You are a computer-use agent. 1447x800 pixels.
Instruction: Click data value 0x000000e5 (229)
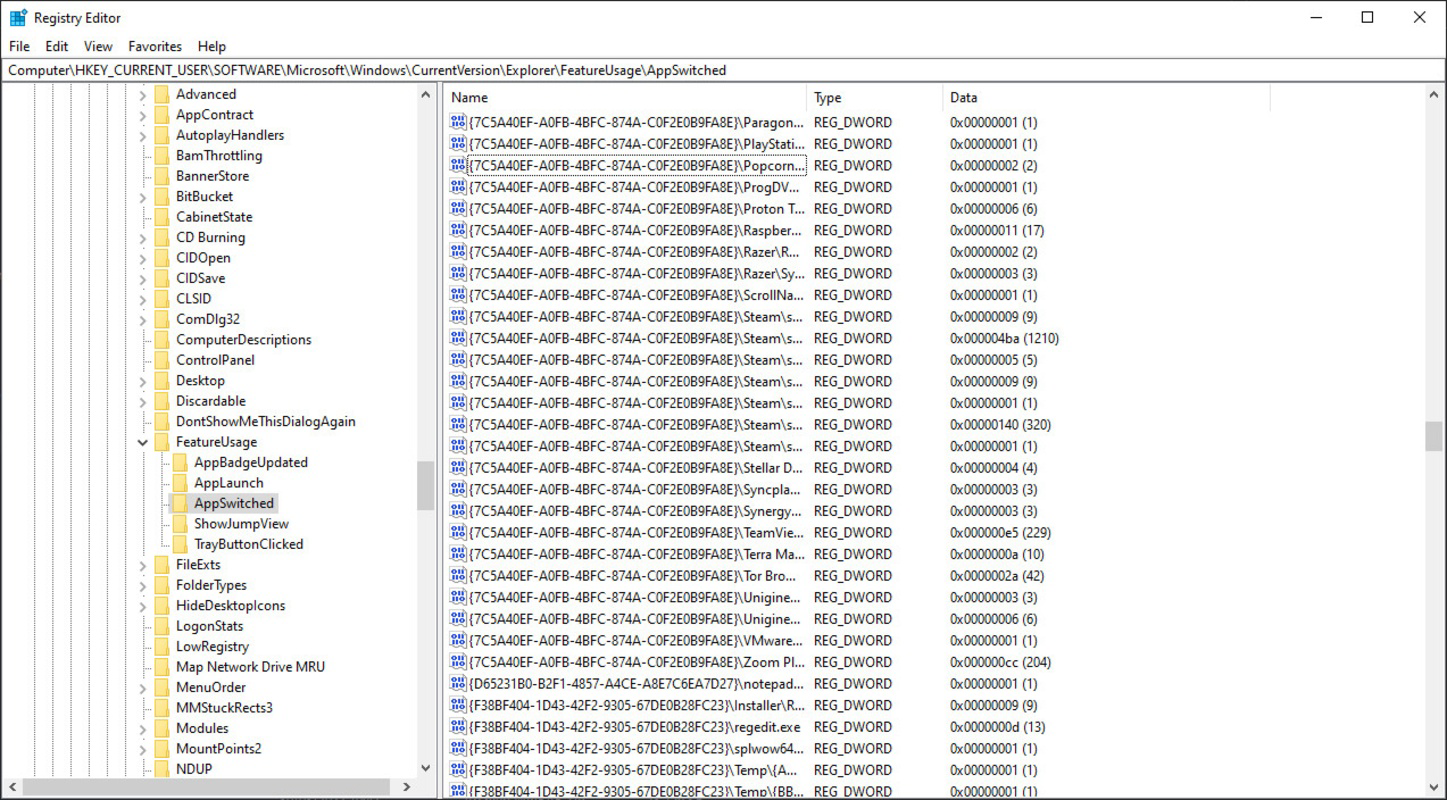click(1000, 532)
